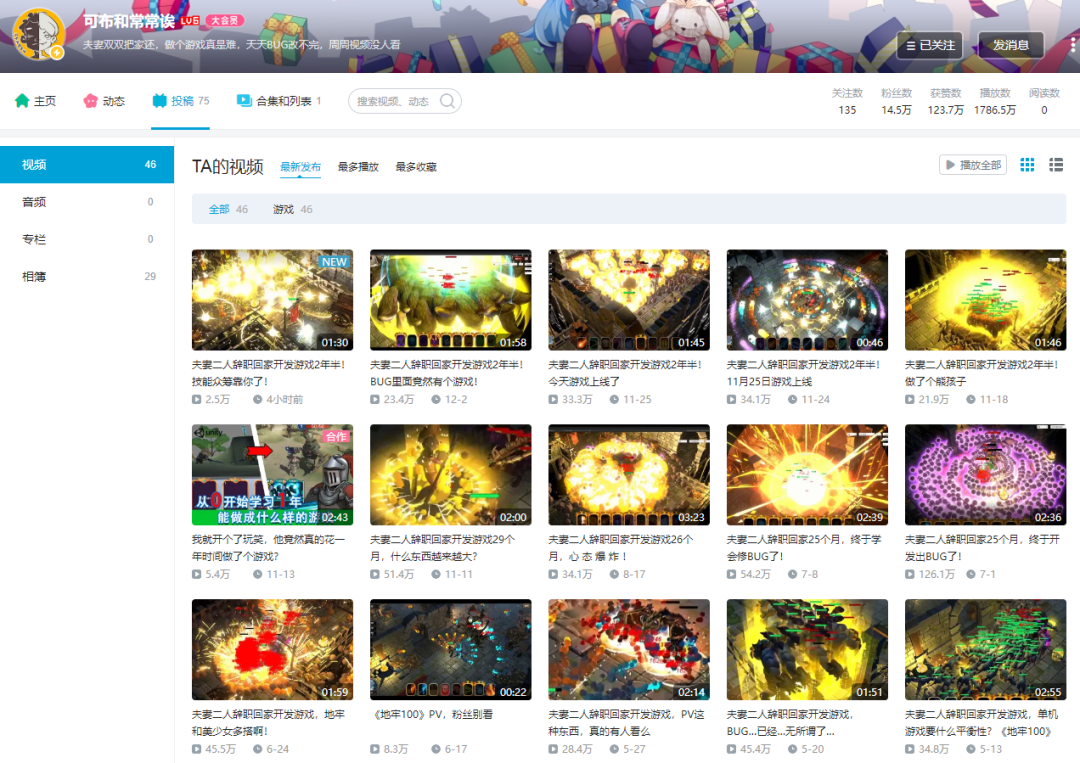Click the 已关注 followed button
This screenshot has width=1080, height=763.
[928, 45]
